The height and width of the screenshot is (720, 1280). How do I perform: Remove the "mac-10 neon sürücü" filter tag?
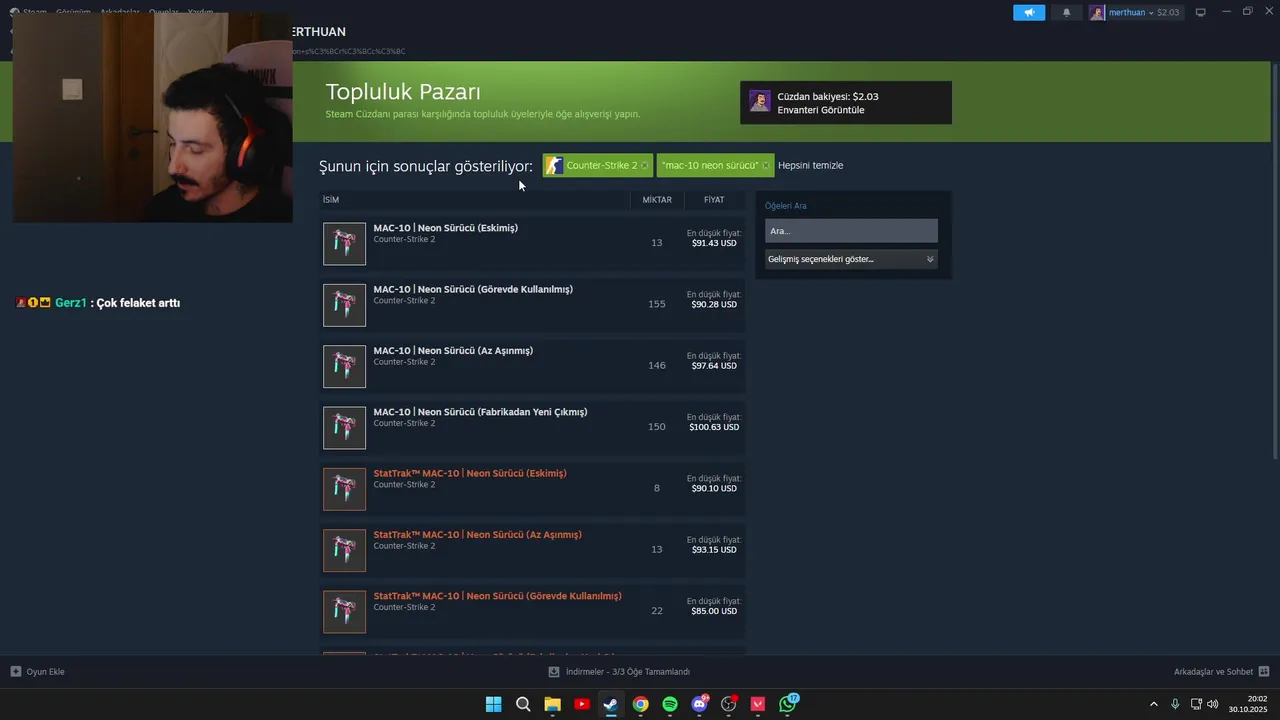tap(766, 165)
